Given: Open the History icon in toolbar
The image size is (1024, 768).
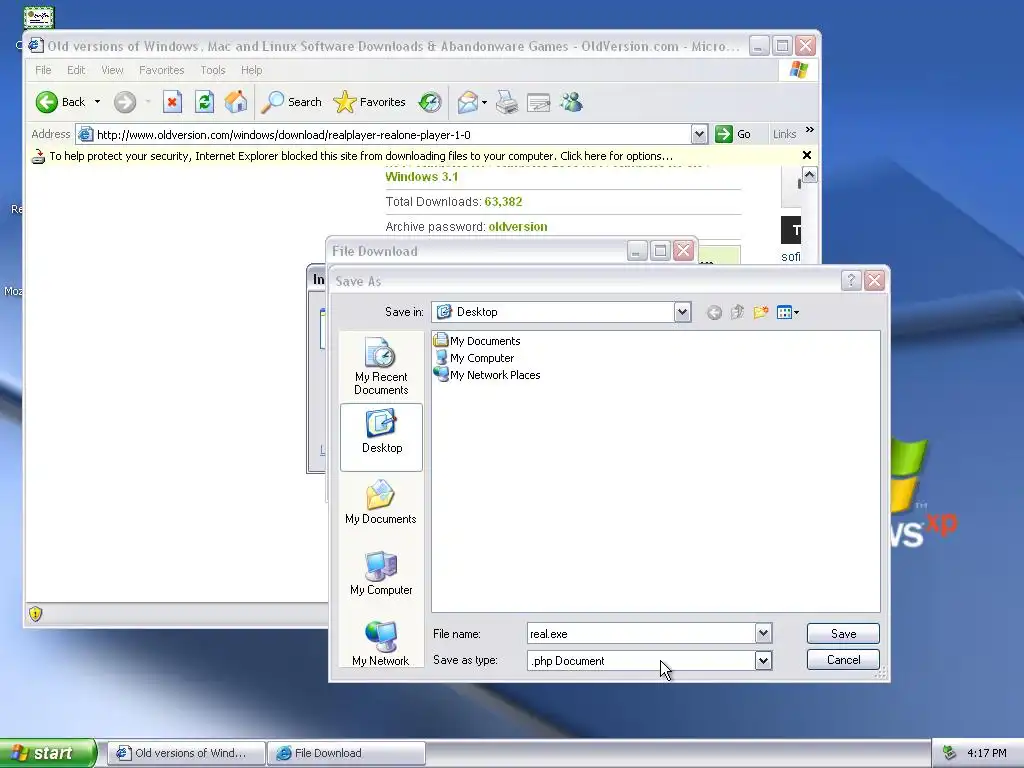Looking at the screenshot, I should [430, 102].
